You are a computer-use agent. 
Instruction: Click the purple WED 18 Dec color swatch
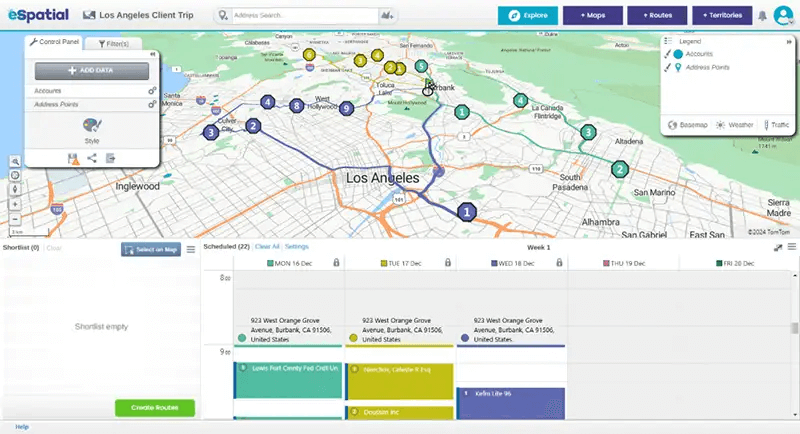pos(494,264)
